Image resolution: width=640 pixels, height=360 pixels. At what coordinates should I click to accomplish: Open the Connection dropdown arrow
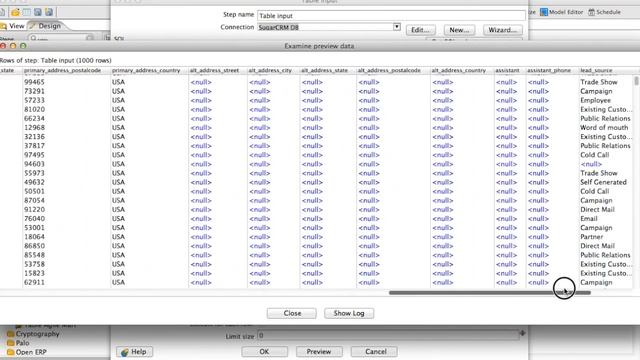coord(397,27)
